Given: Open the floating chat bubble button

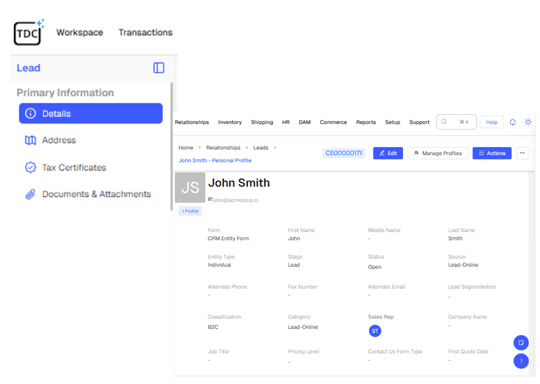Looking at the screenshot, I should point(521,342).
